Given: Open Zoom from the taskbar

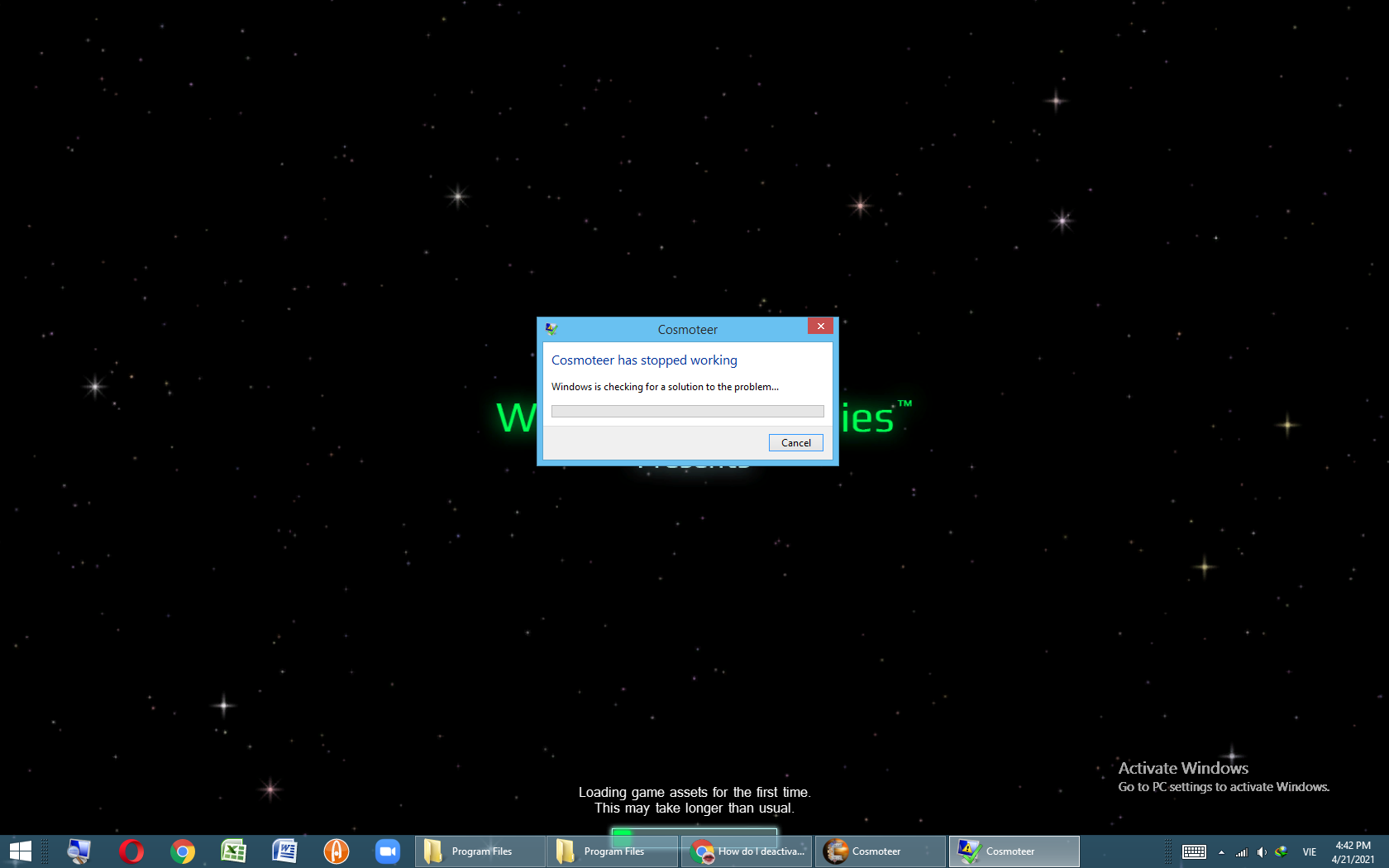Looking at the screenshot, I should click(x=387, y=851).
